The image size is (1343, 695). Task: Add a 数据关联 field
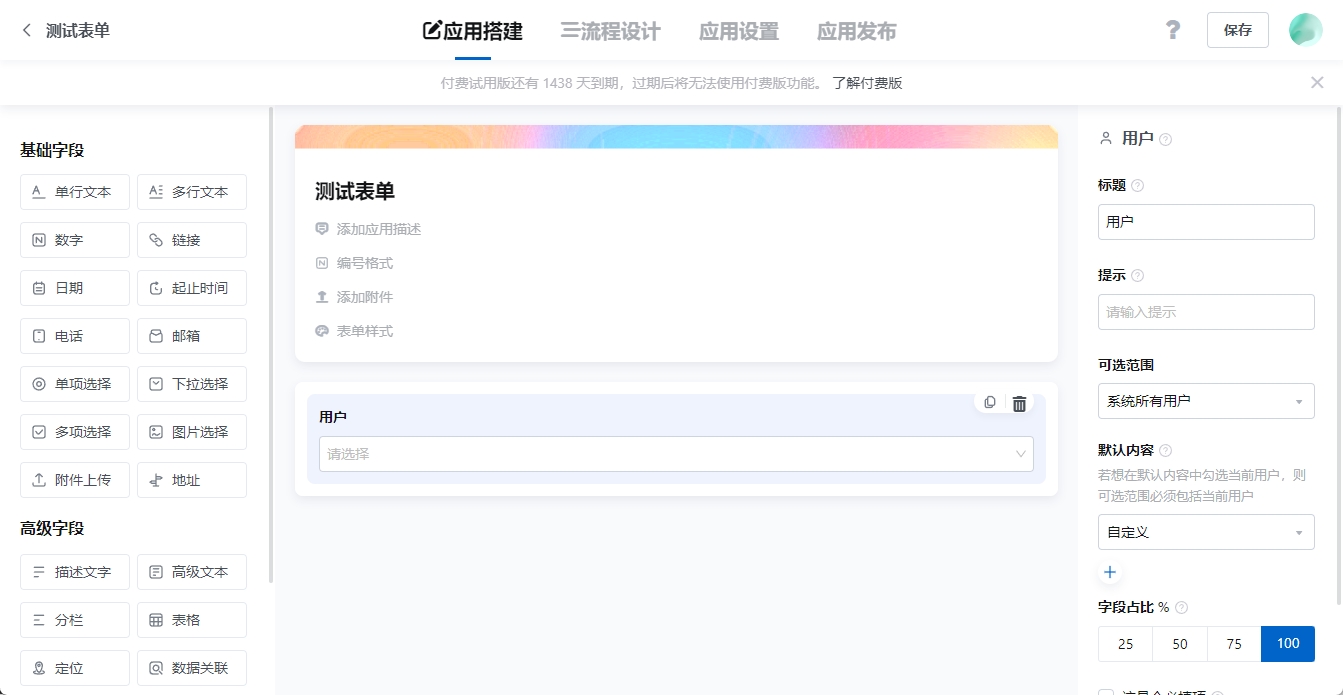coord(191,667)
